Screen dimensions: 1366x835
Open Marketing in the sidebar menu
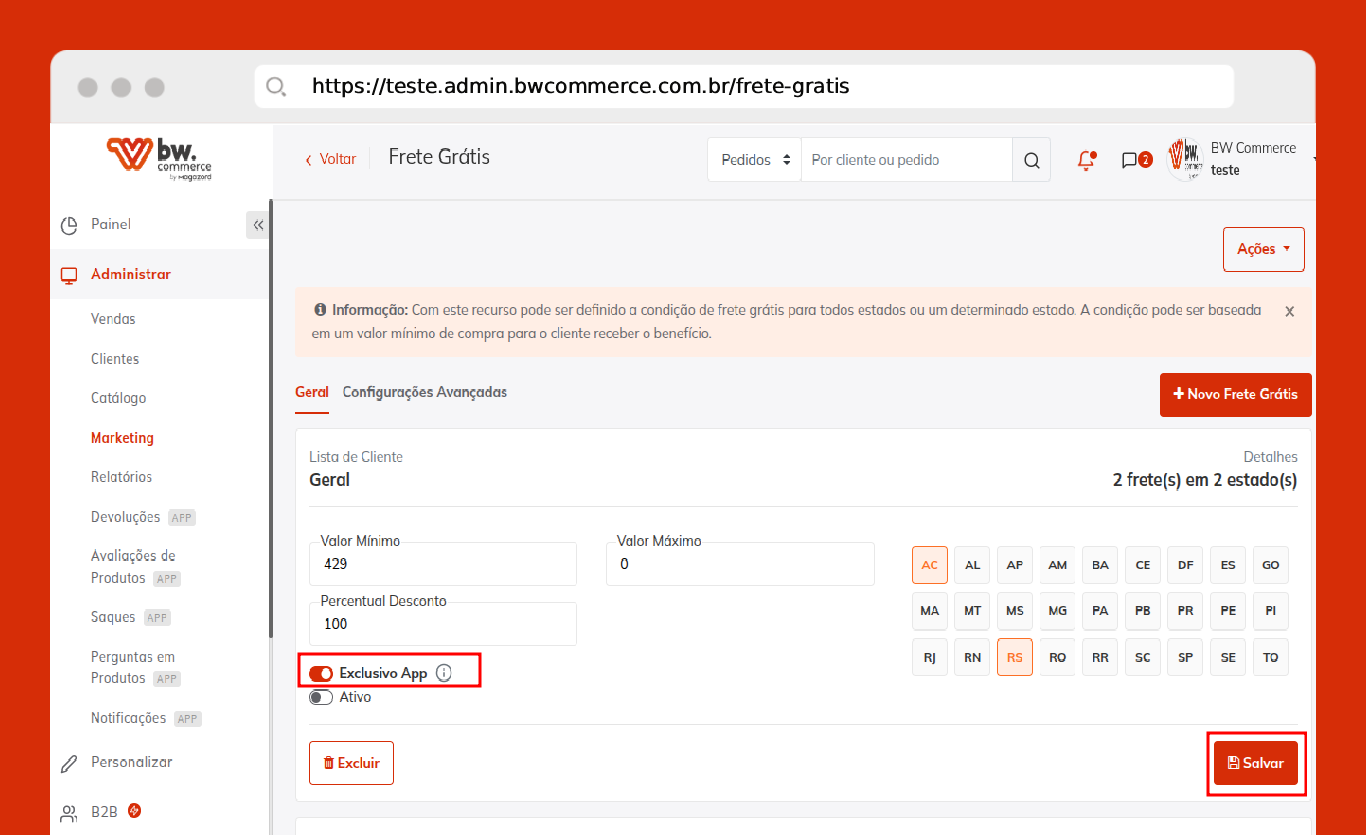pos(122,438)
